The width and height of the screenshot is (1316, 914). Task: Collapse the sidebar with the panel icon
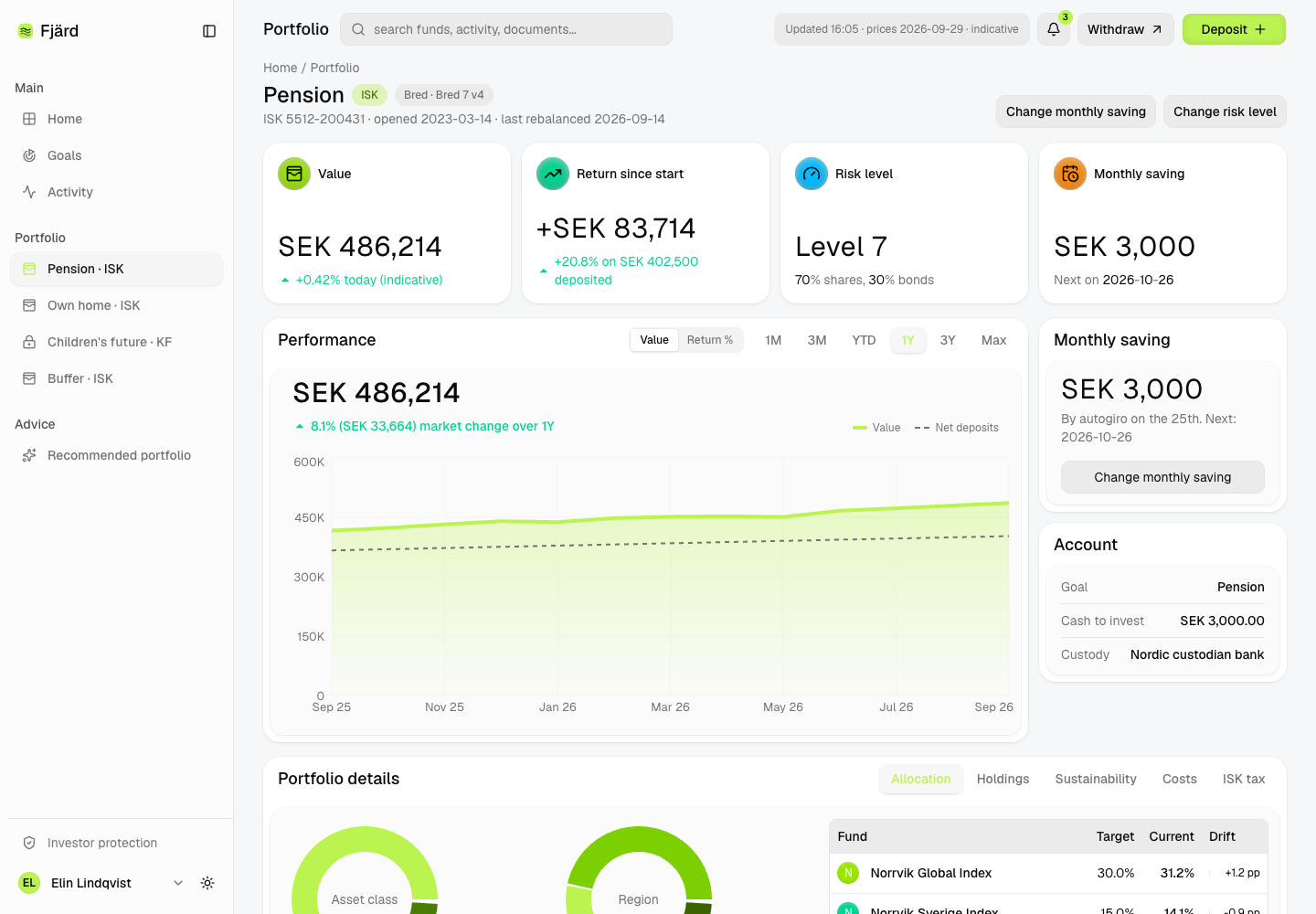coord(209,31)
